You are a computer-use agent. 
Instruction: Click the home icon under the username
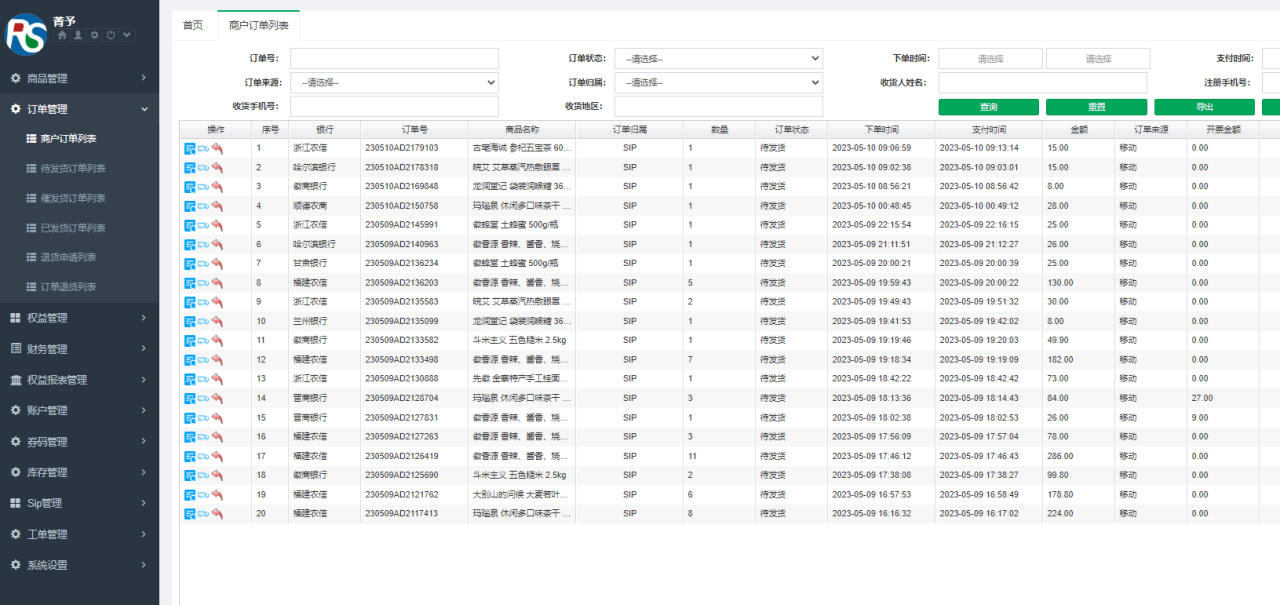tap(62, 35)
